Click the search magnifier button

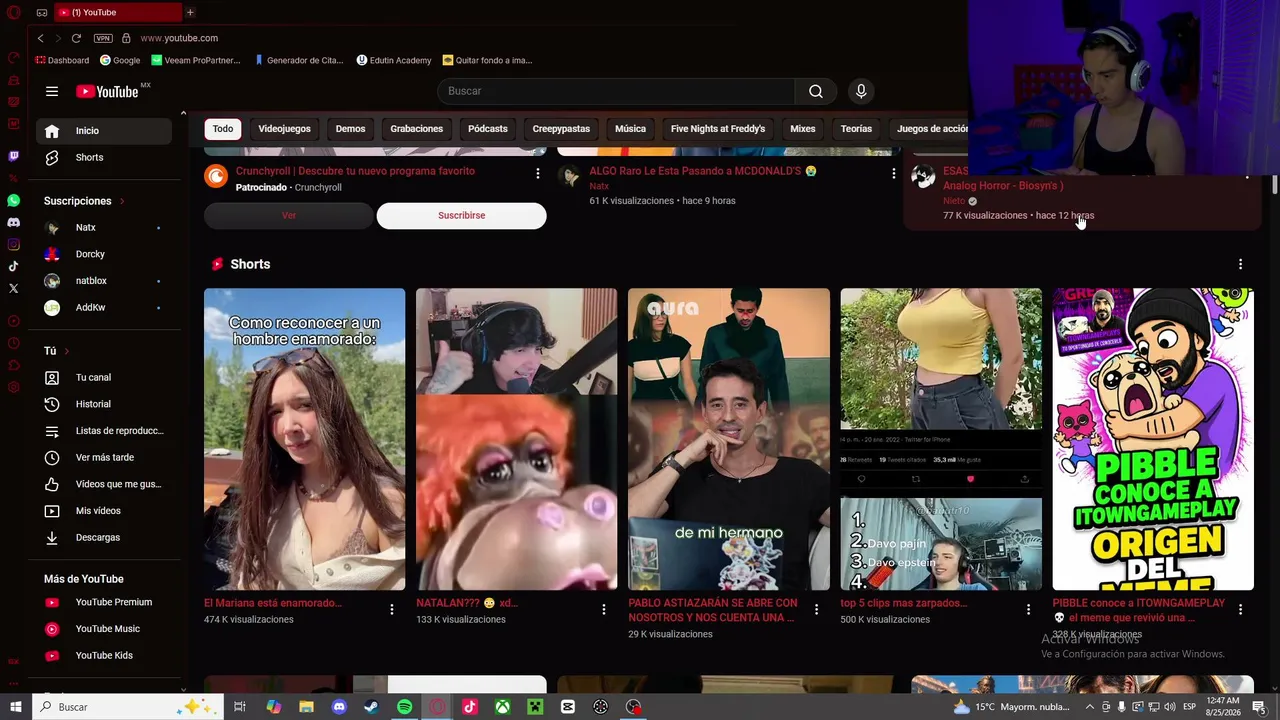816,91
